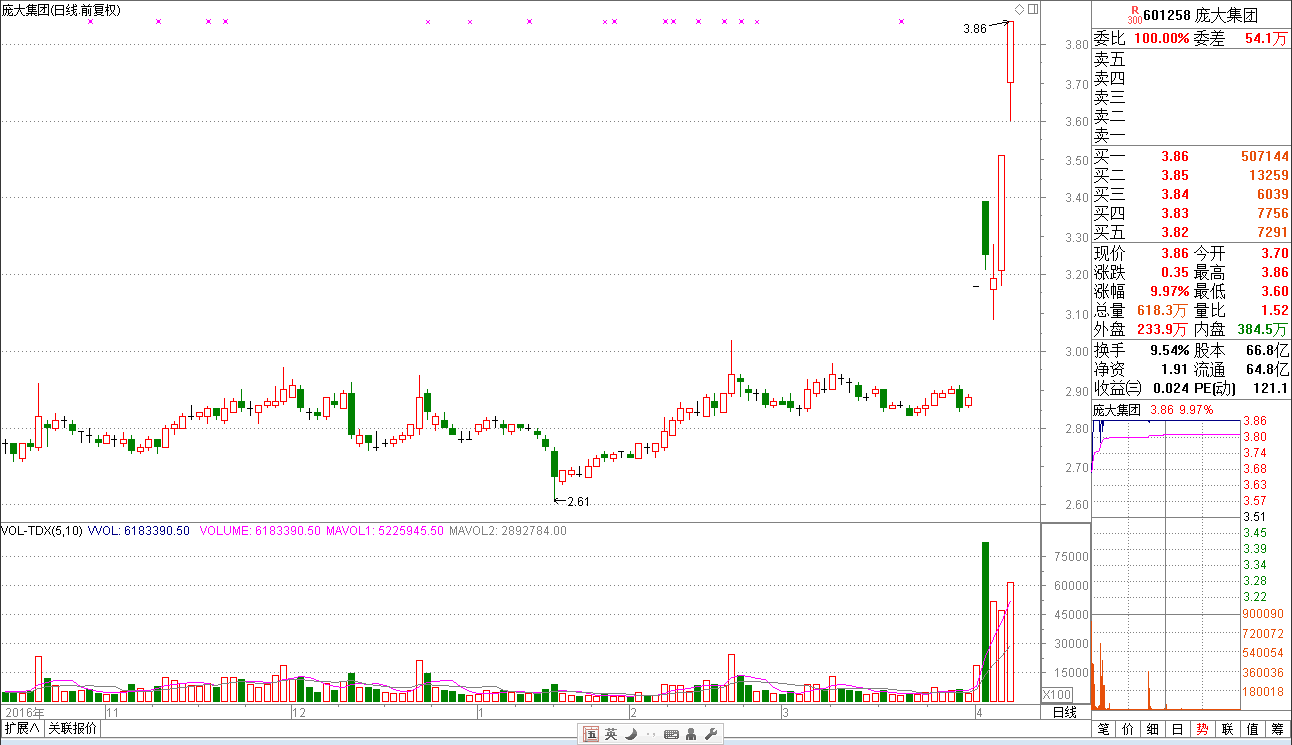This screenshot has width=1292, height=745.
Task: Click the MAVOL2 2892784.00 label
Action: tap(508, 531)
